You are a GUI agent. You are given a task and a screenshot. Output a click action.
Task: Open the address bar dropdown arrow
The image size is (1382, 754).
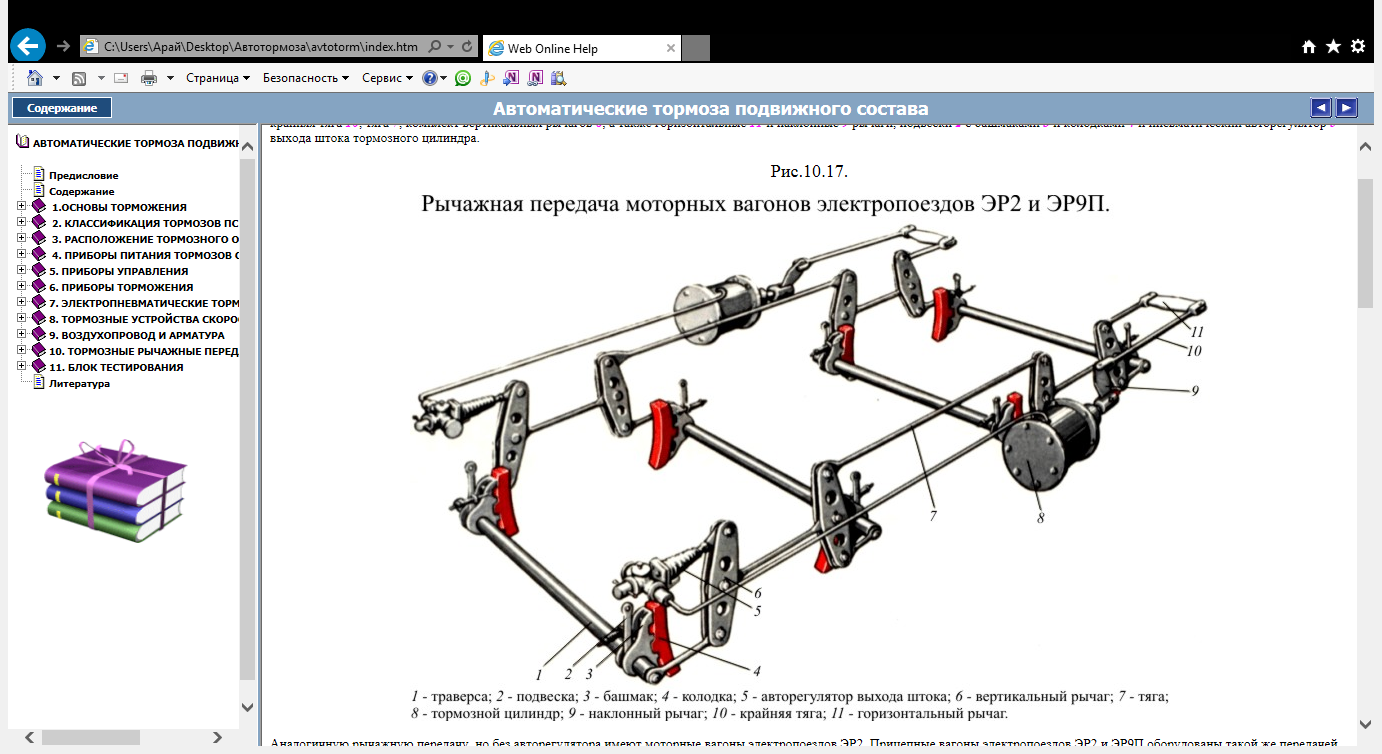451,47
